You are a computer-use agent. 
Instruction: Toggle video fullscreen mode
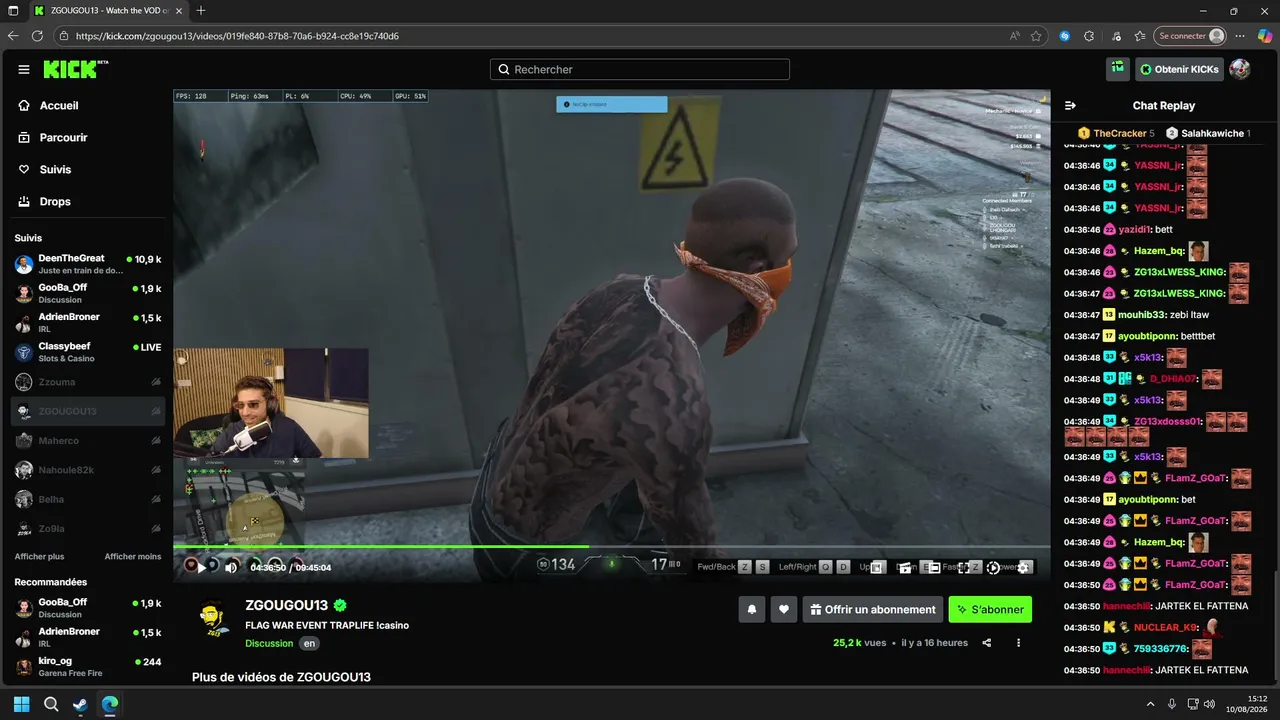pos(963,567)
